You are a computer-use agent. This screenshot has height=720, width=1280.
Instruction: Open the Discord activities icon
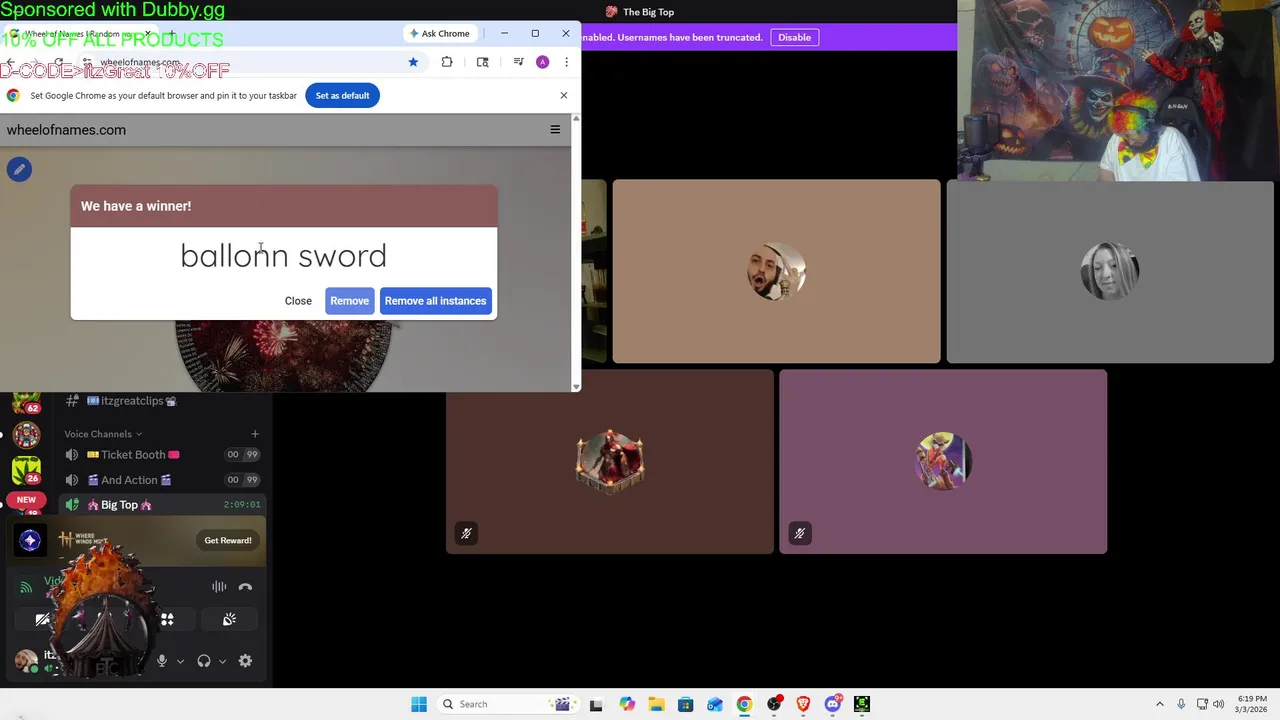(x=167, y=620)
